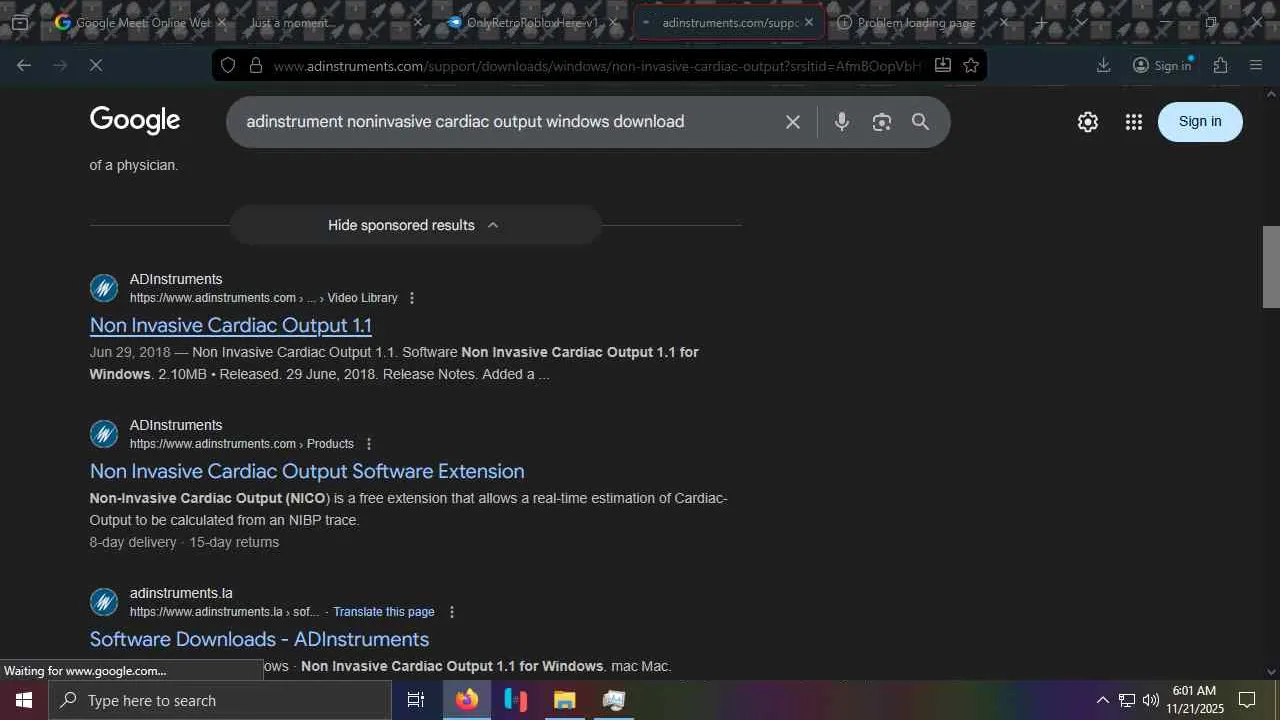Click the Firefox back arrow button
1280x720 pixels.
point(24,65)
